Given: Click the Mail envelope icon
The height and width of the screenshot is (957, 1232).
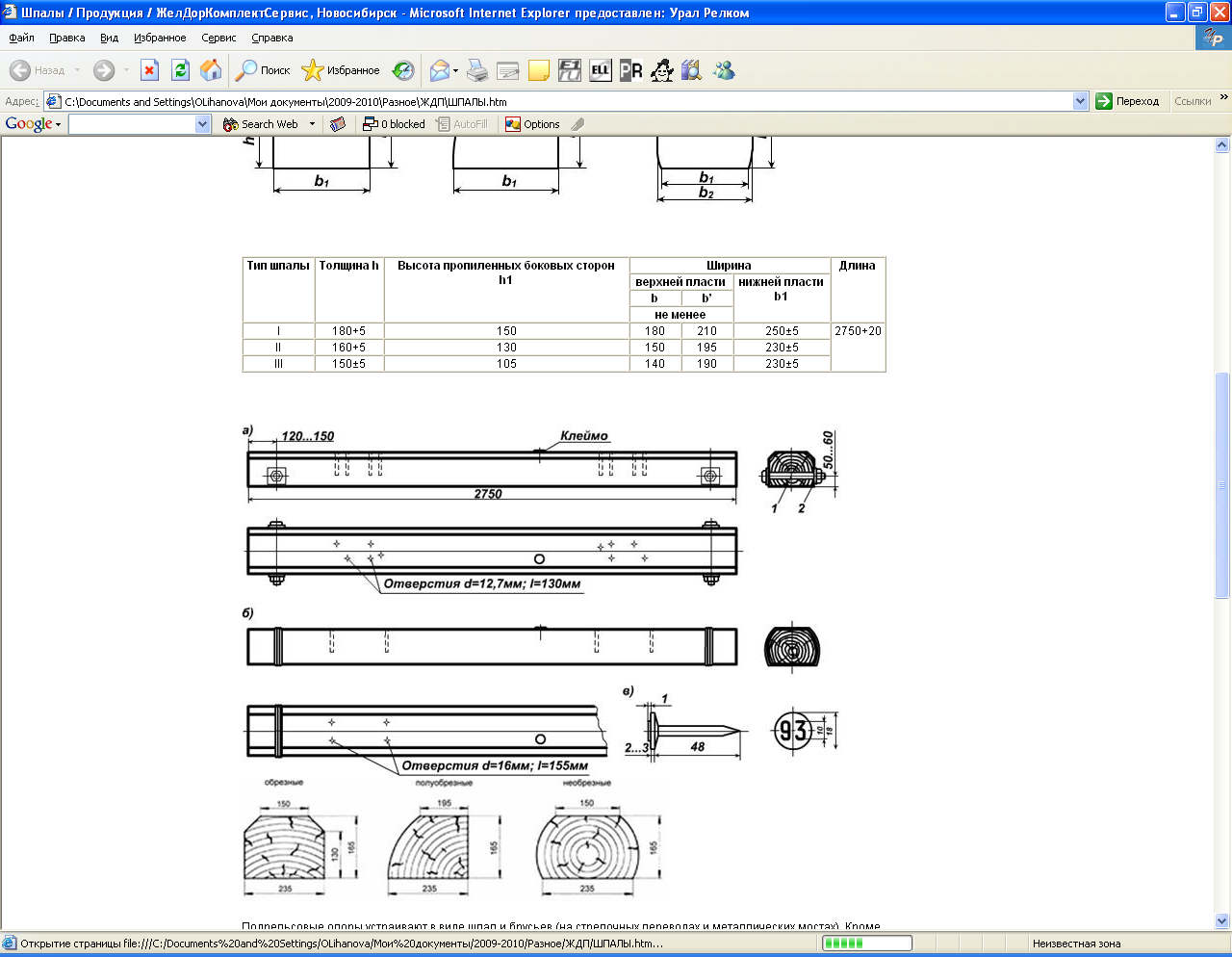Looking at the screenshot, I should pyautogui.click(x=440, y=70).
